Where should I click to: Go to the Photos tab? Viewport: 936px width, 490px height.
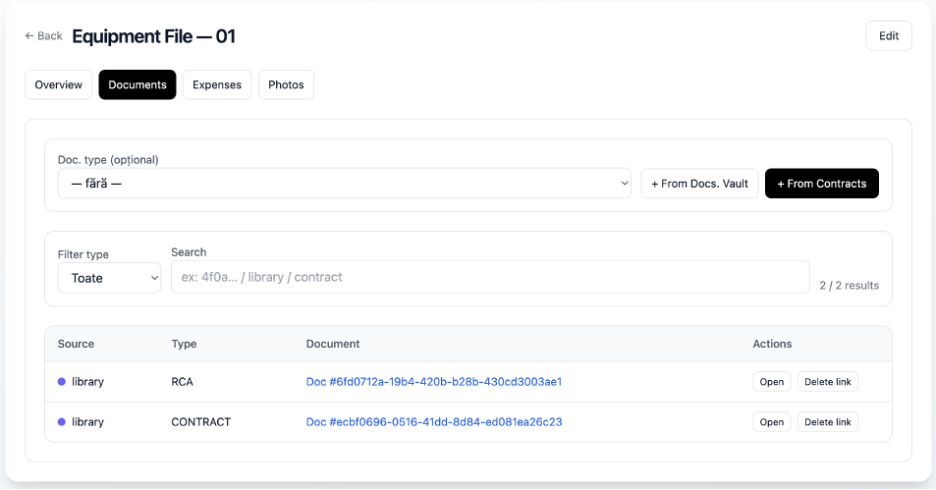(x=286, y=85)
